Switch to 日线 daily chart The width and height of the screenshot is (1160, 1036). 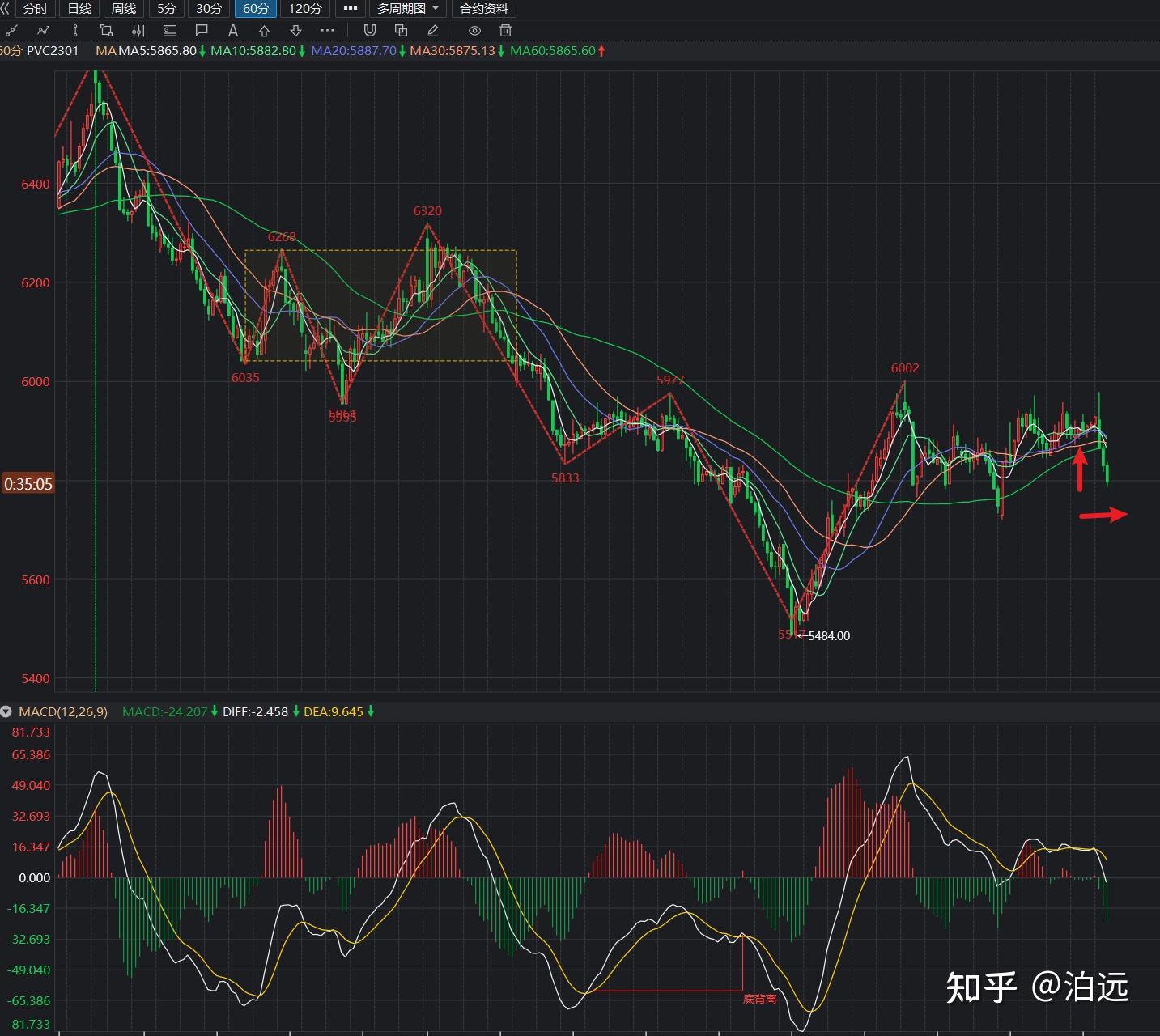click(x=79, y=9)
